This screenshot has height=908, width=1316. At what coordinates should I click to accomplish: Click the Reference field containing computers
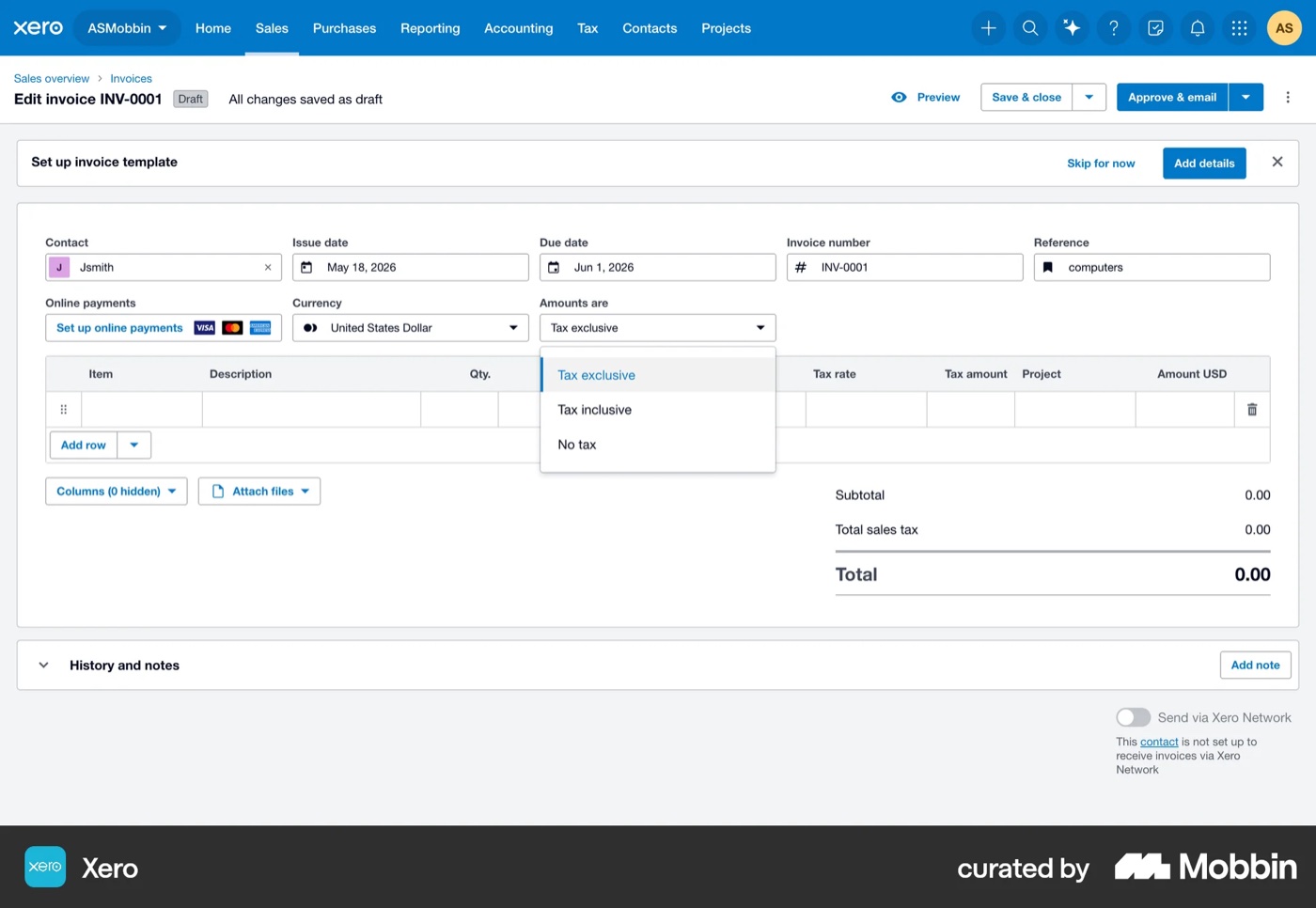tap(1151, 268)
